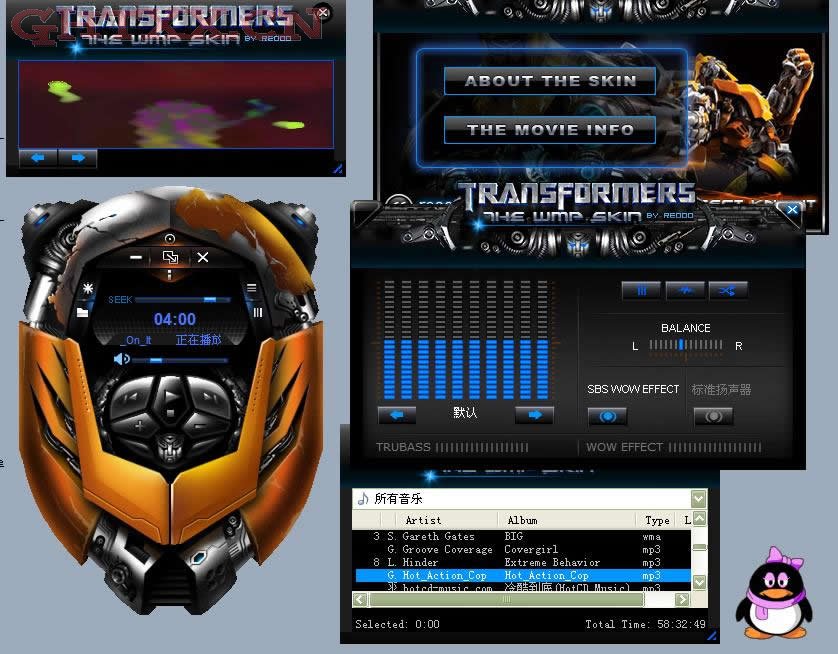
Task: Adjust the TRUBASS level slider
Action: (x=482, y=447)
